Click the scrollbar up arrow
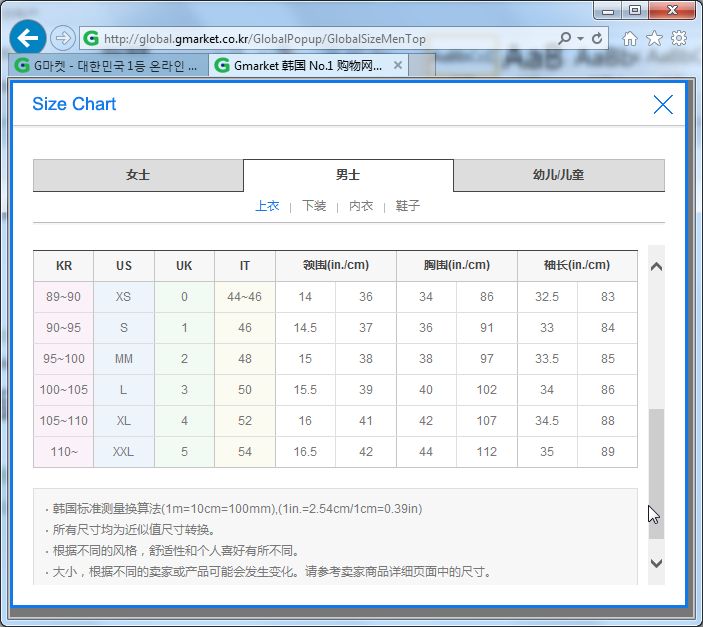The image size is (703, 627). [656, 266]
